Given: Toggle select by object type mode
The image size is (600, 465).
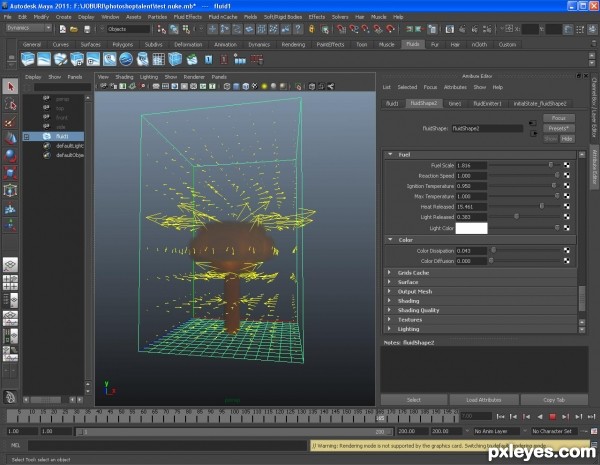Looking at the screenshot, I should pos(174,29).
